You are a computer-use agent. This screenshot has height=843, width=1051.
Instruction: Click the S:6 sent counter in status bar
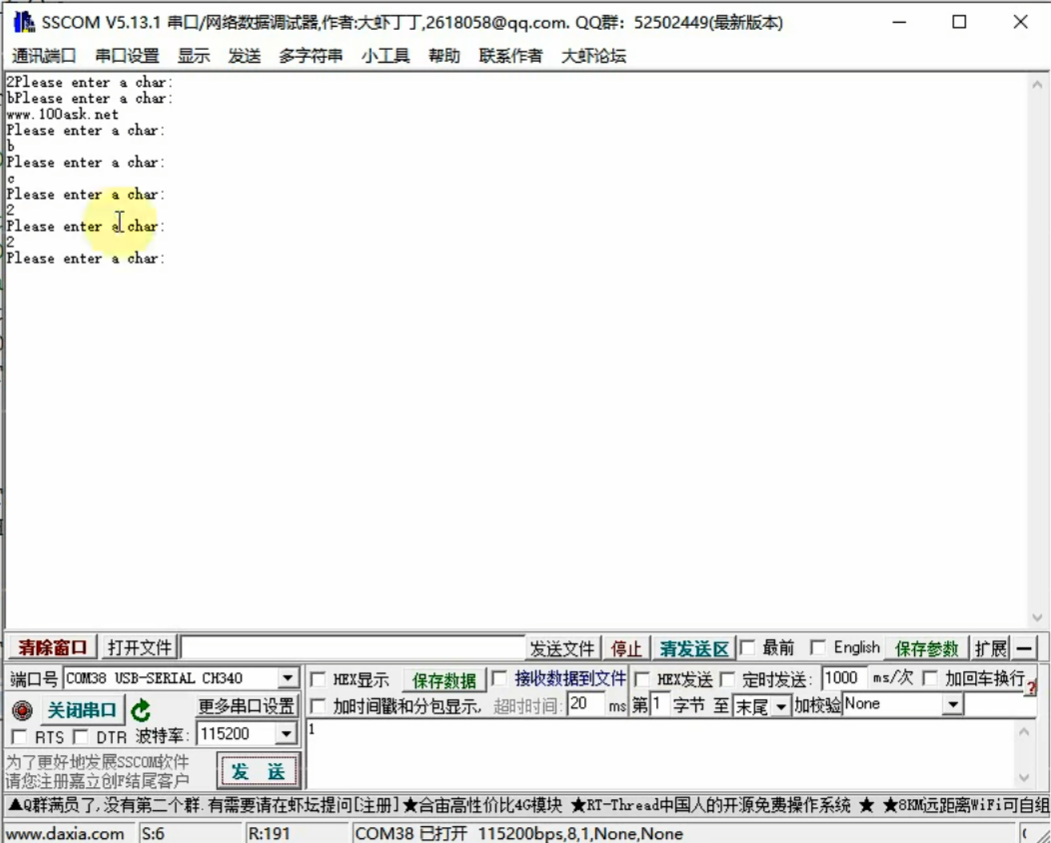(x=153, y=834)
